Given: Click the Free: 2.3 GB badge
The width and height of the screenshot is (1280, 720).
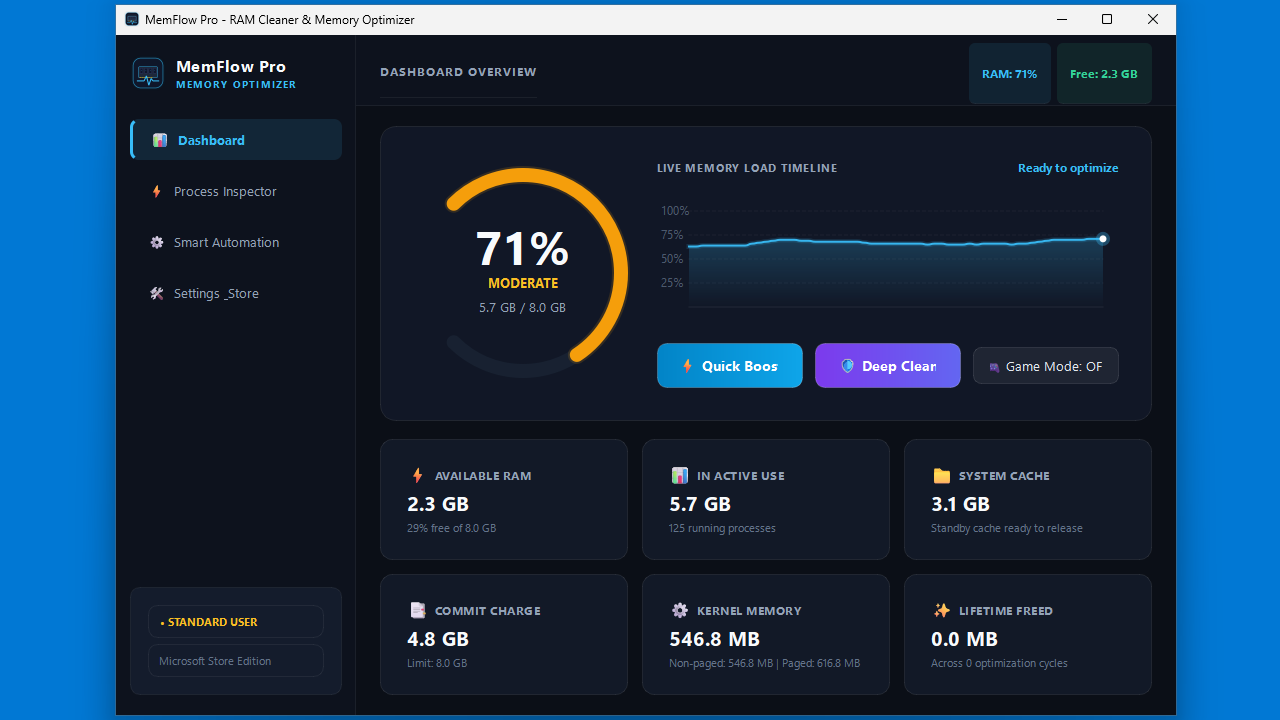Looking at the screenshot, I should [1104, 73].
